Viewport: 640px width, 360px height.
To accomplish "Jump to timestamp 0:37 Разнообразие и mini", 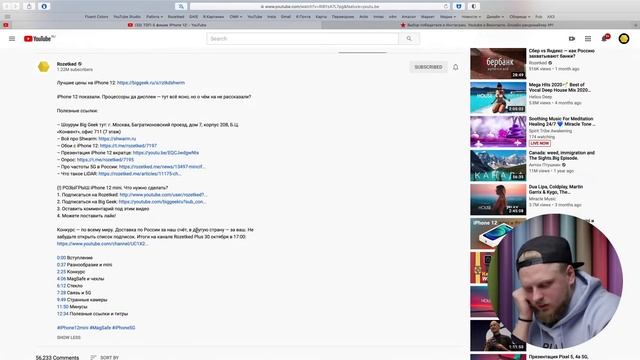I will [x=61, y=265].
